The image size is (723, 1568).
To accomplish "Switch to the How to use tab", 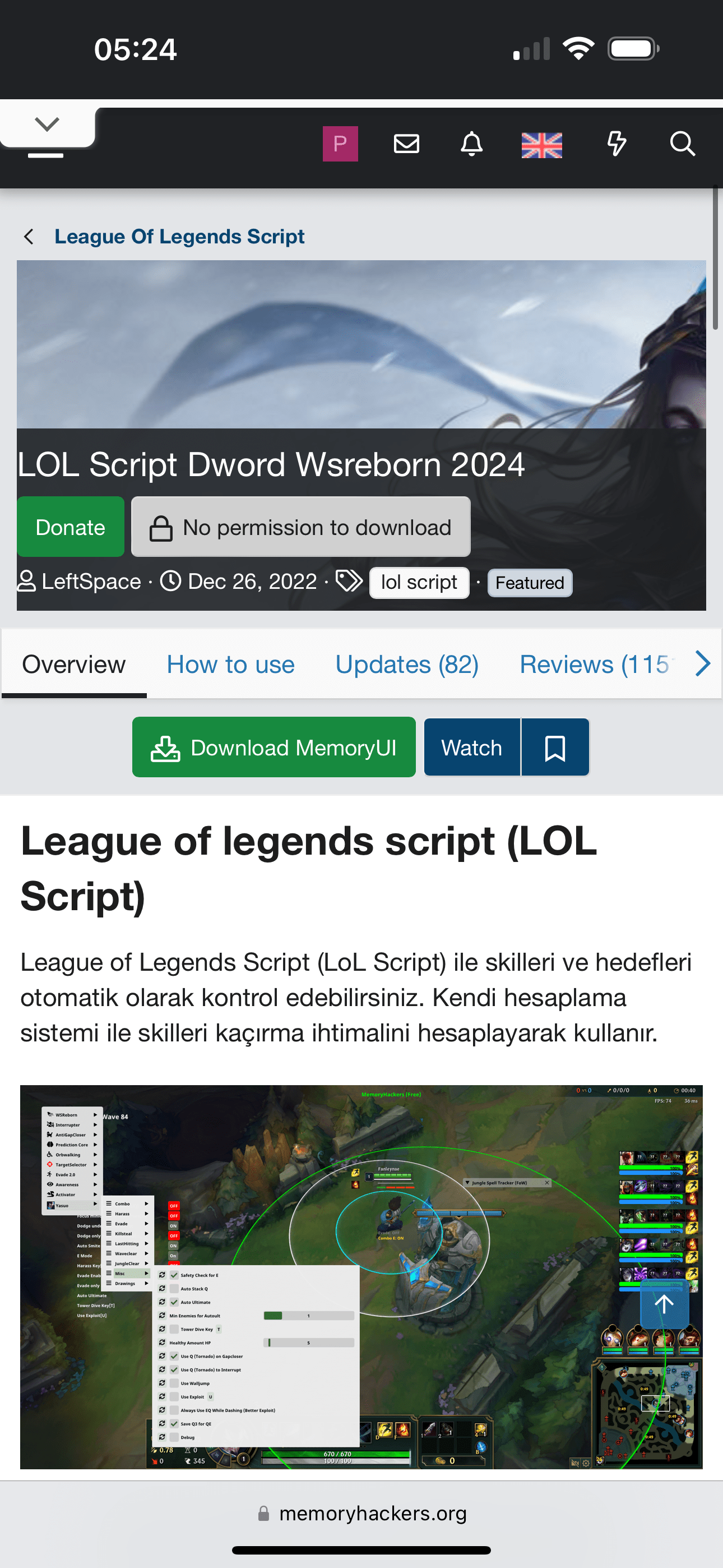I will point(231,664).
